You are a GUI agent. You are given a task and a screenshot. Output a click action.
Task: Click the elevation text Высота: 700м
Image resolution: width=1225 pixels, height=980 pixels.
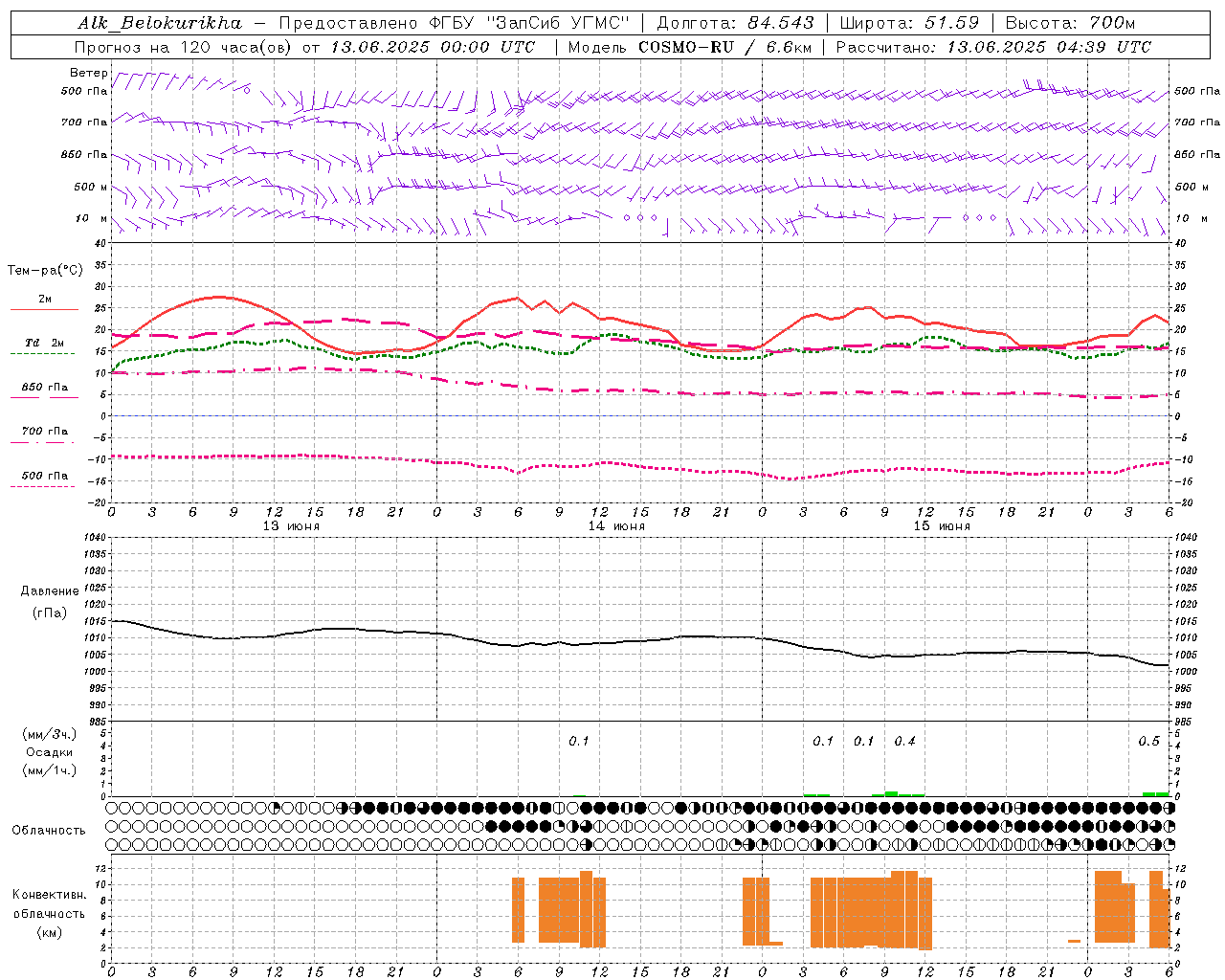point(1070,23)
